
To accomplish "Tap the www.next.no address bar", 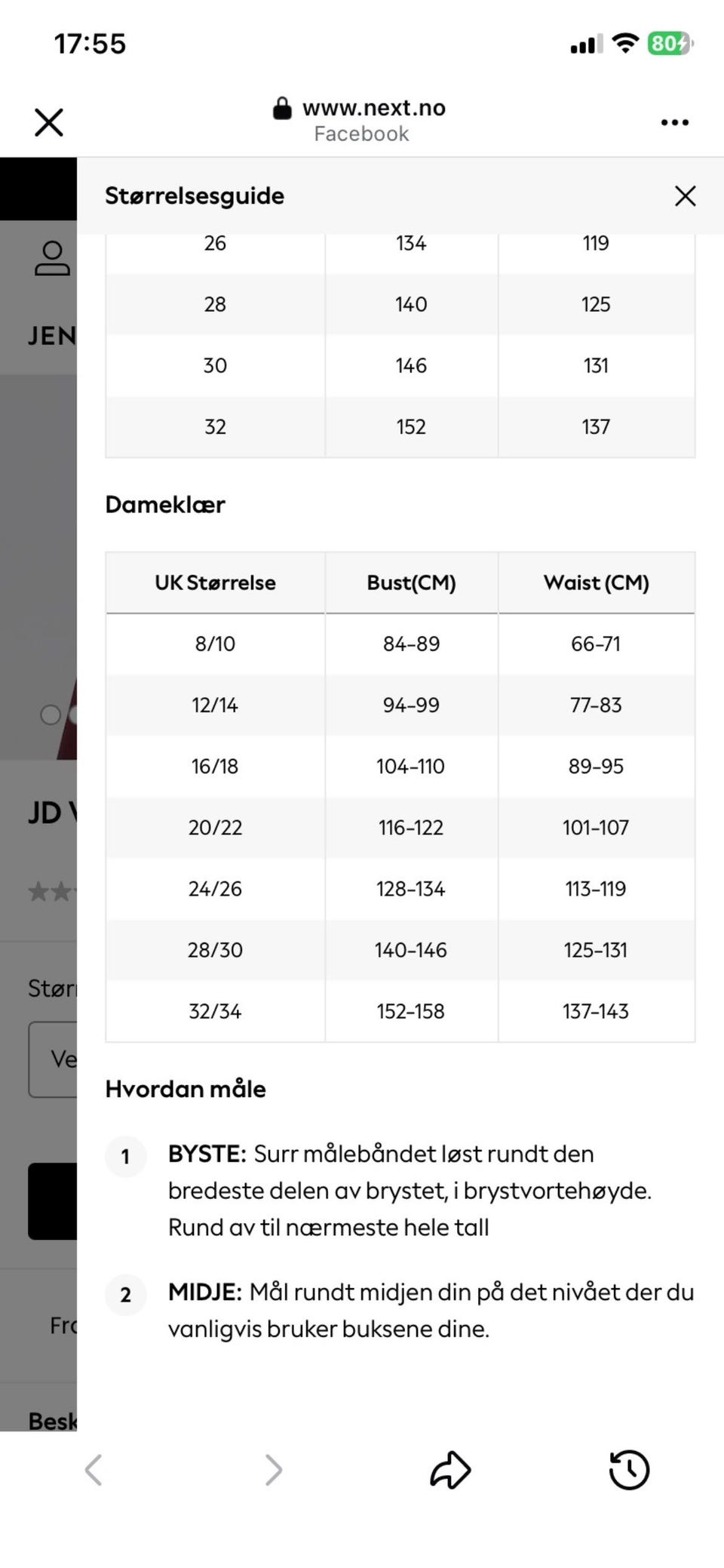I will [x=360, y=120].
